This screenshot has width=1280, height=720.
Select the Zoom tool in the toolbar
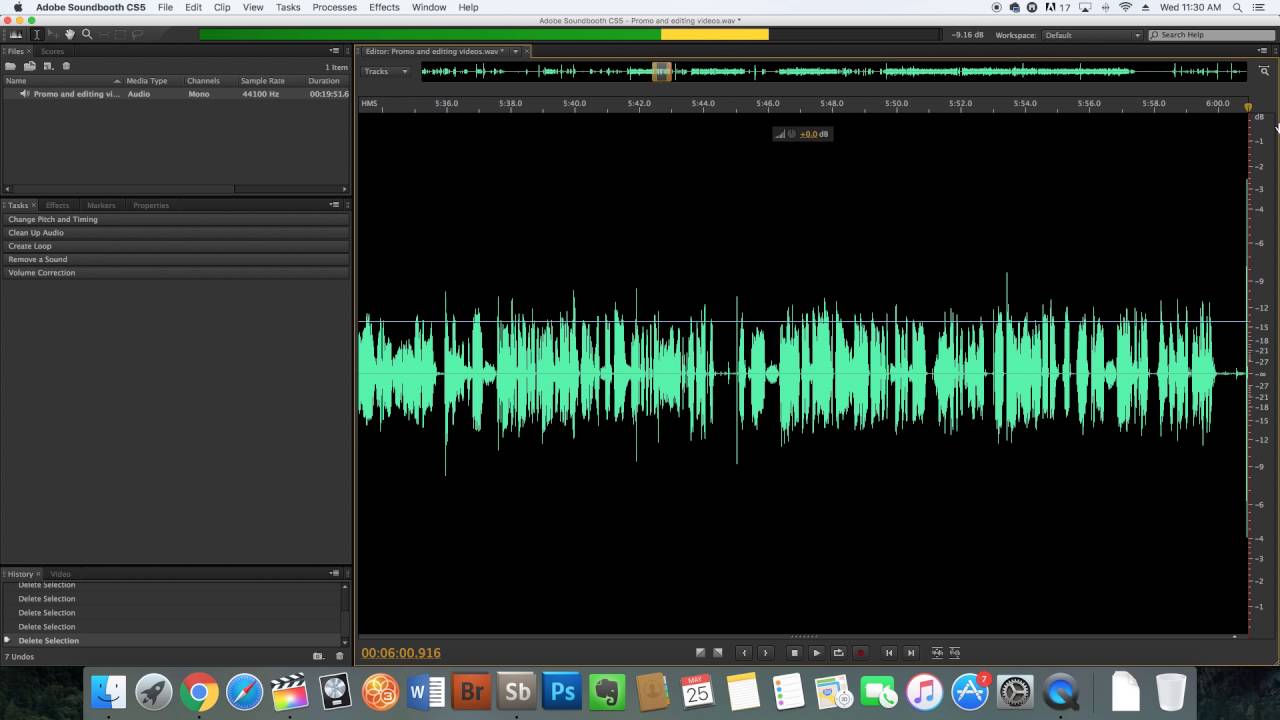click(x=87, y=34)
